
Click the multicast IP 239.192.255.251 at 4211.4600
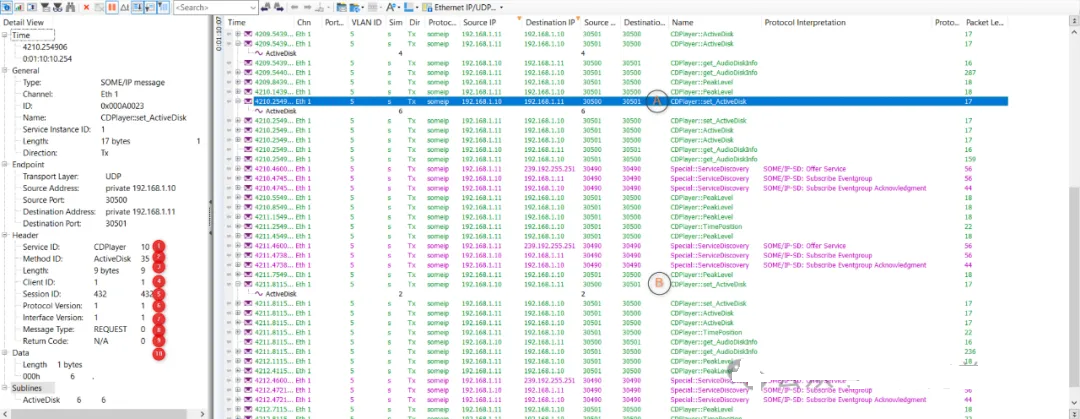549,246
